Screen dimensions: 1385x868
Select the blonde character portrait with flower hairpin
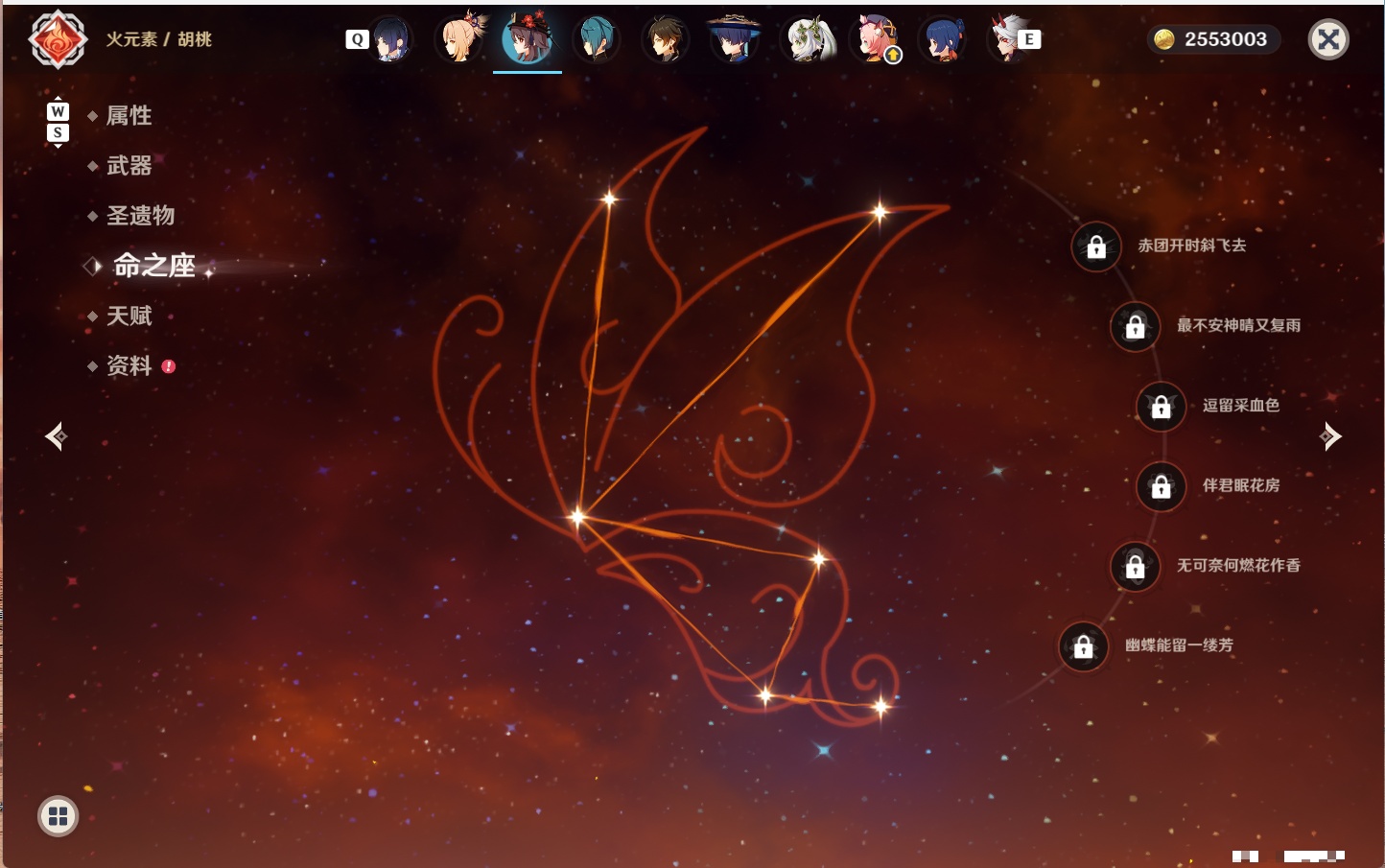[460, 39]
